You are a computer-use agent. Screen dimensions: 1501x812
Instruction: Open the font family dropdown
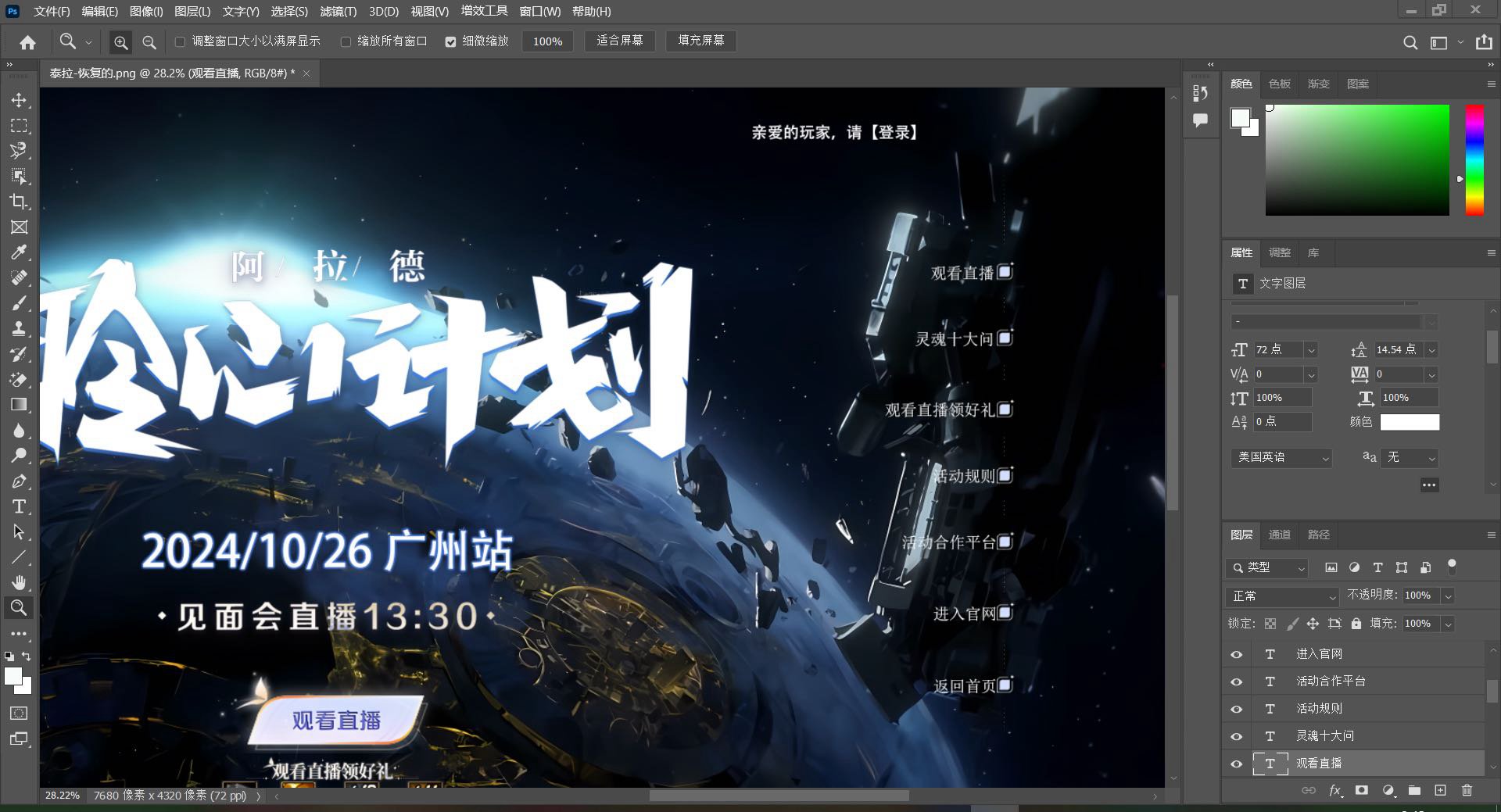pyautogui.click(x=1431, y=322)
